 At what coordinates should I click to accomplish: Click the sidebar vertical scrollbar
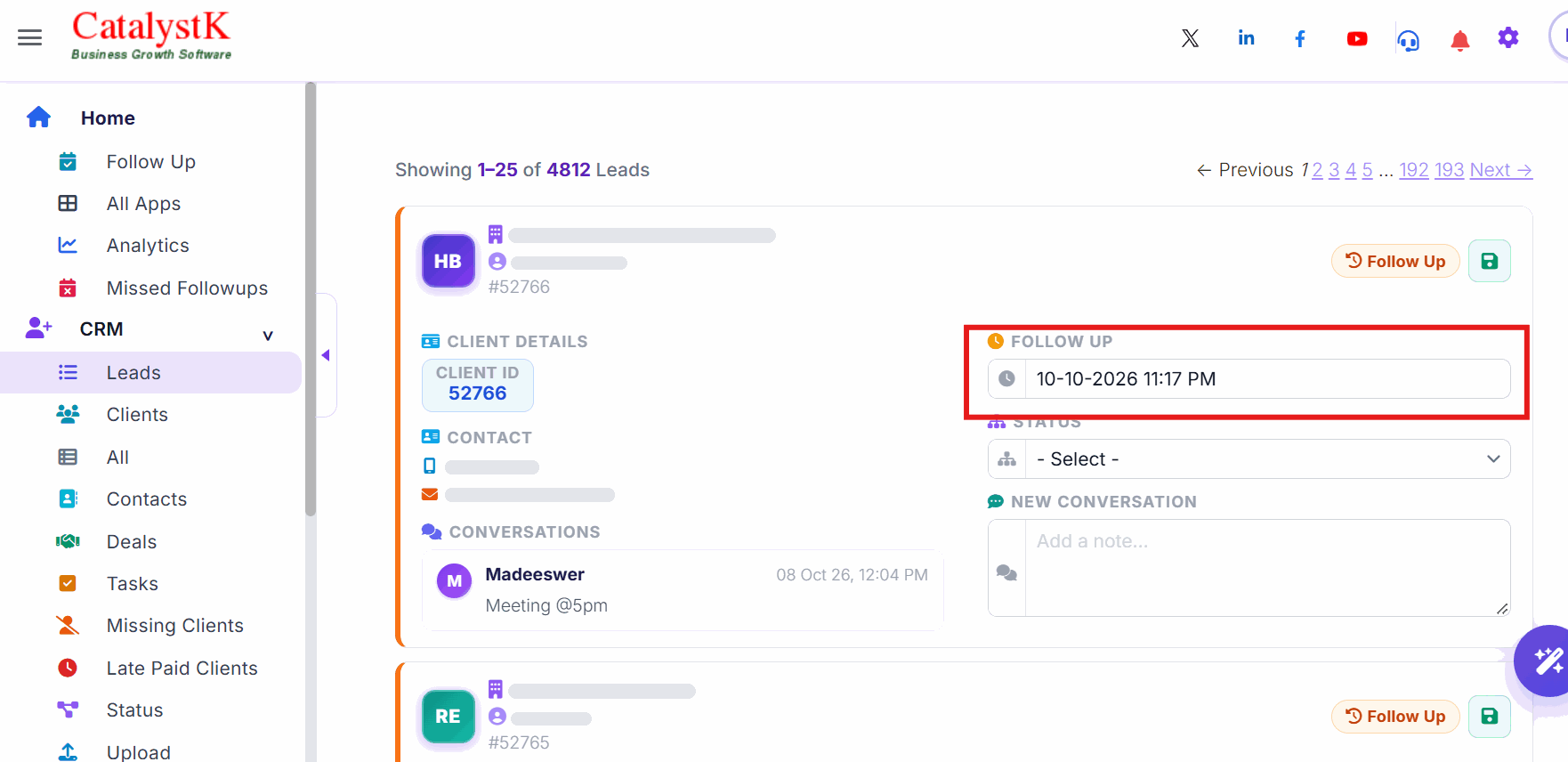pyautogui.click(x=310, y=299)
